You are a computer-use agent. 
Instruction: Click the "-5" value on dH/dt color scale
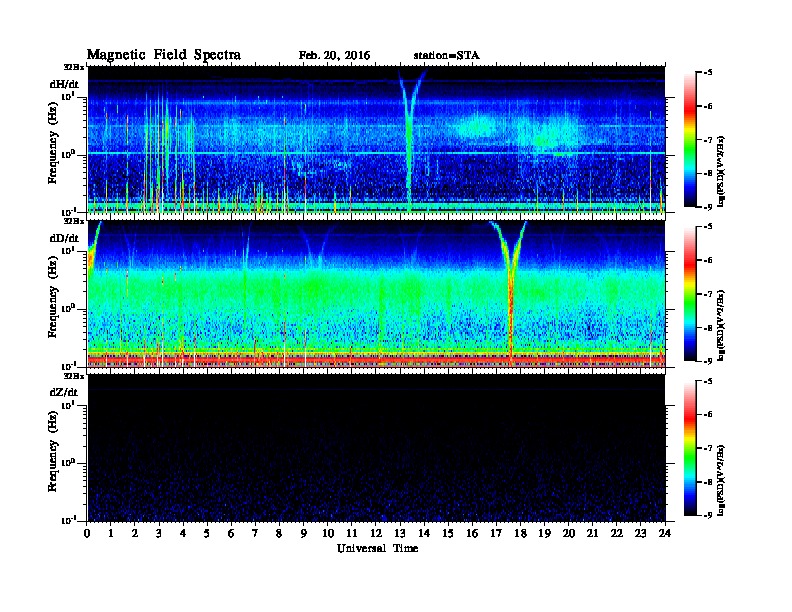point(708,73)
